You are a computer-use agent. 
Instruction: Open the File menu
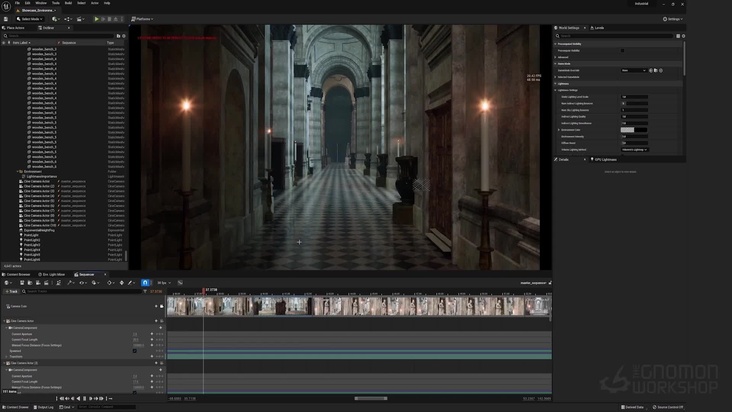[17, 3]
